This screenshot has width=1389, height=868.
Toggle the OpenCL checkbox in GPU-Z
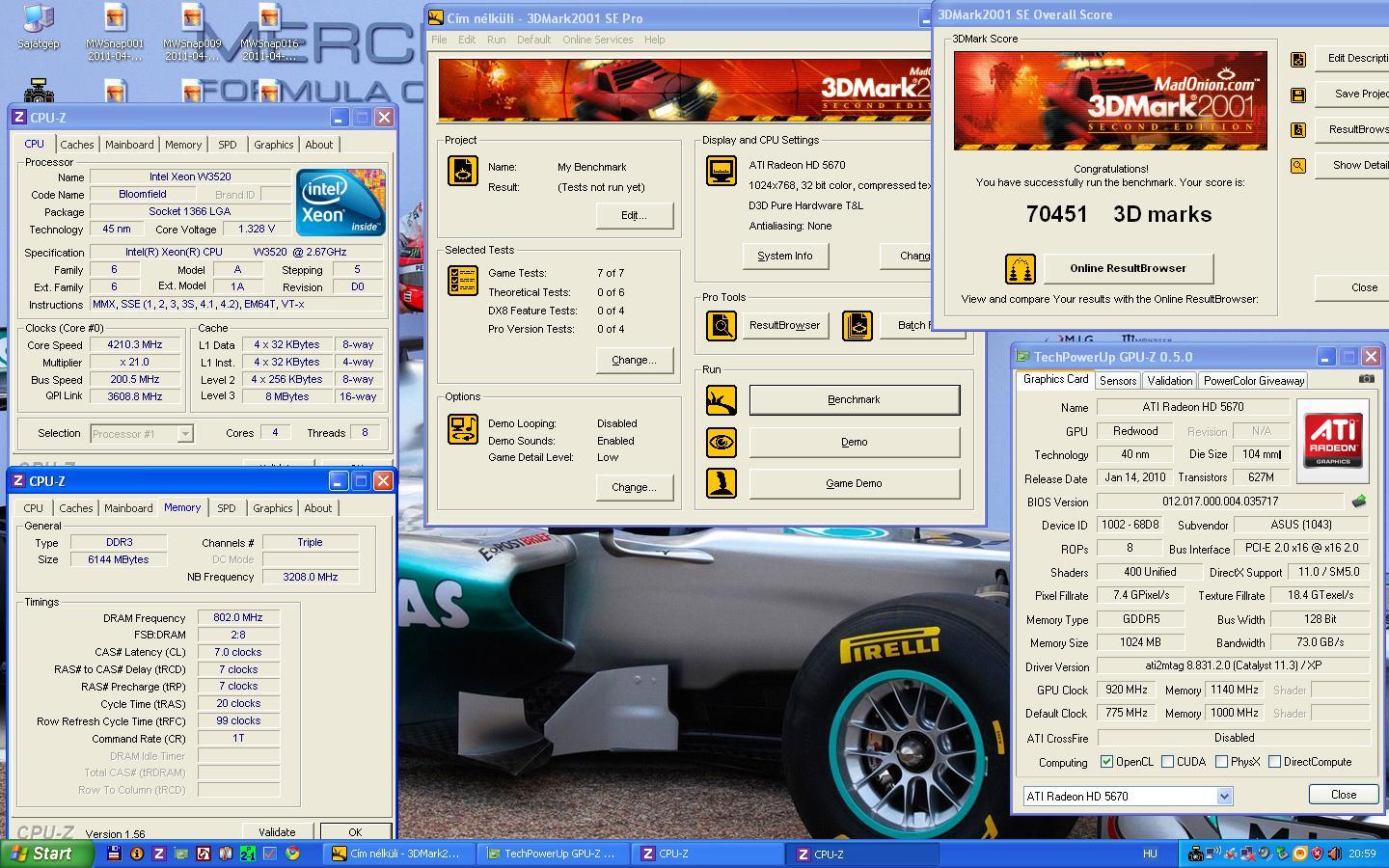(1106, 762)
